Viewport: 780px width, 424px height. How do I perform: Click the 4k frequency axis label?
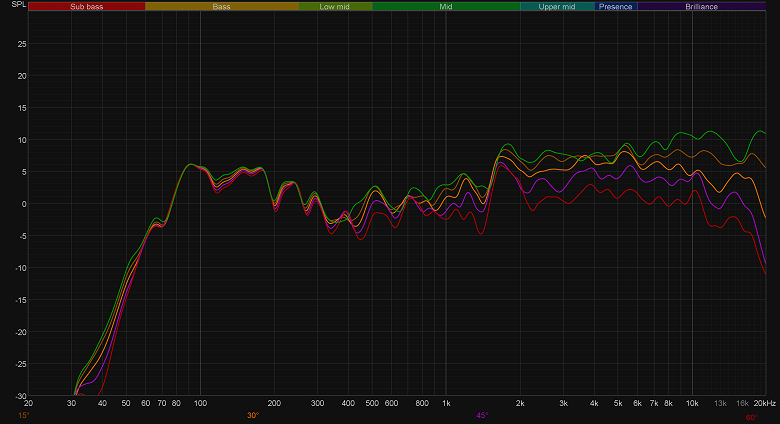click(x=594, y=403)
